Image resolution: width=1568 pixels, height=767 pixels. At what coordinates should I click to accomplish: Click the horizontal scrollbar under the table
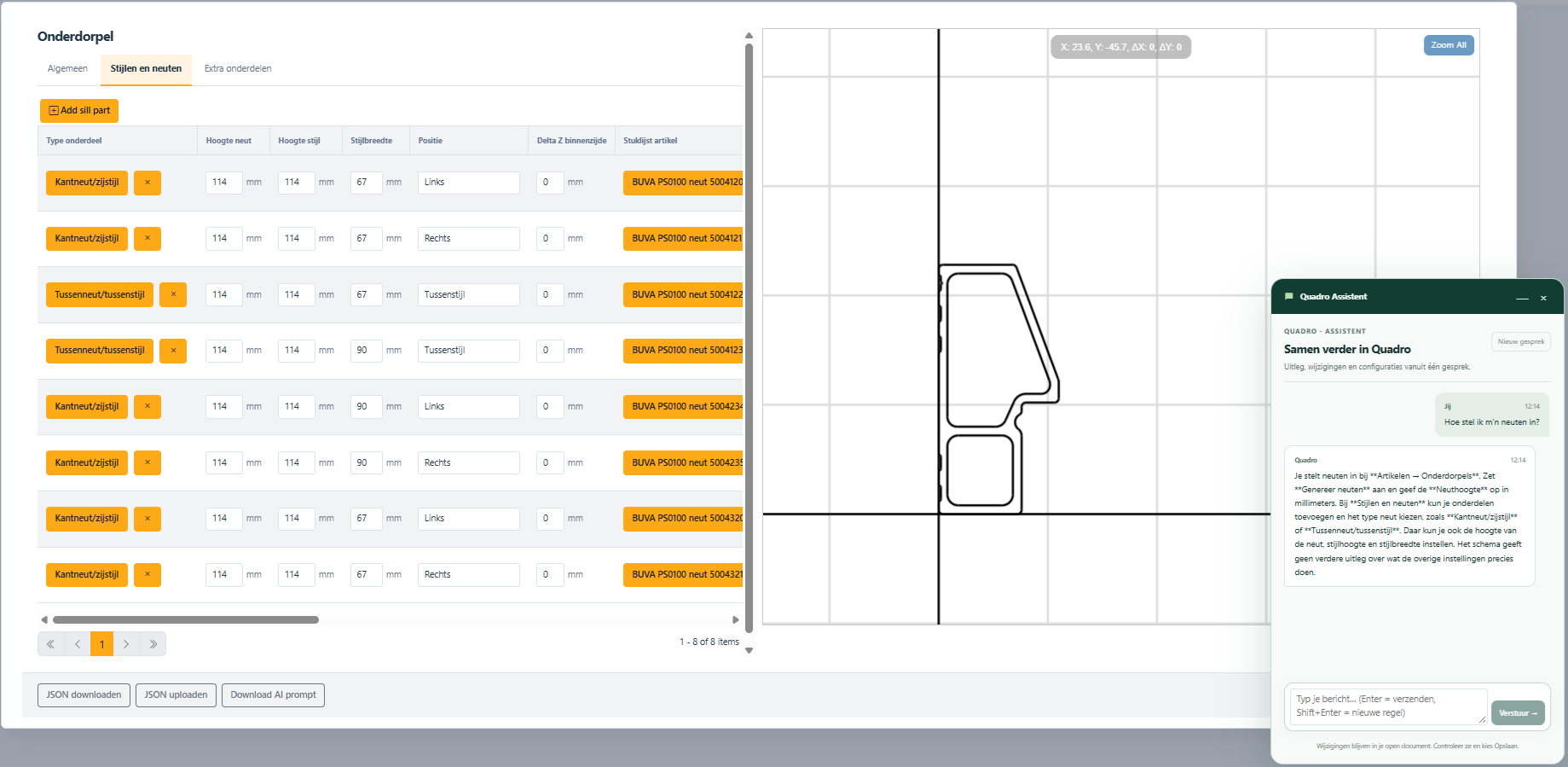[x=186, y=620]
